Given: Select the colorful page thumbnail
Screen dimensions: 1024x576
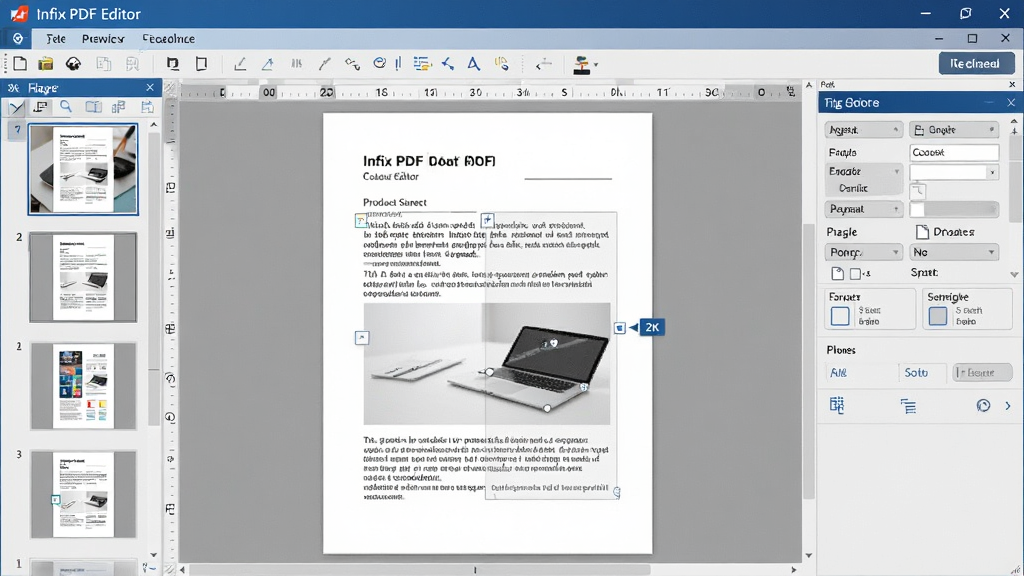Looking at the screenshot, I should click(83, 386).
